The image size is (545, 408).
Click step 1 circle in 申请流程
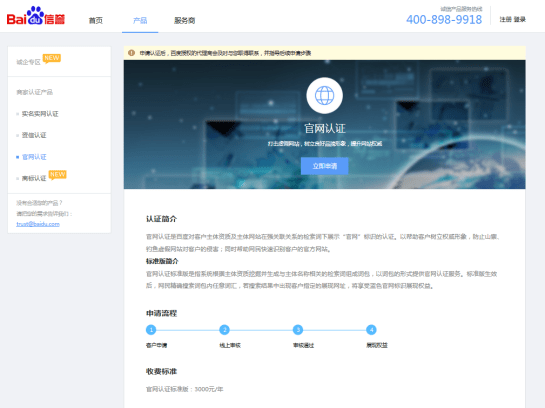[x=151, y=329]
